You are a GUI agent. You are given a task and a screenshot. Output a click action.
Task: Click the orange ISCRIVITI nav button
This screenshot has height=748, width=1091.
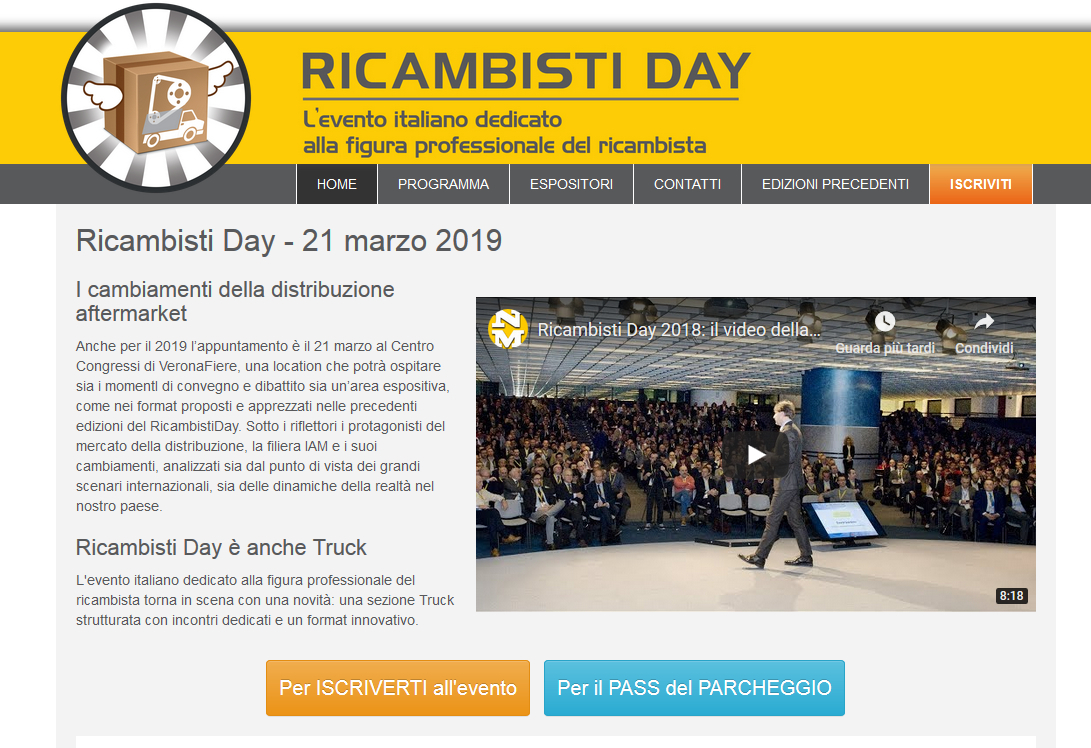point(980,184)
